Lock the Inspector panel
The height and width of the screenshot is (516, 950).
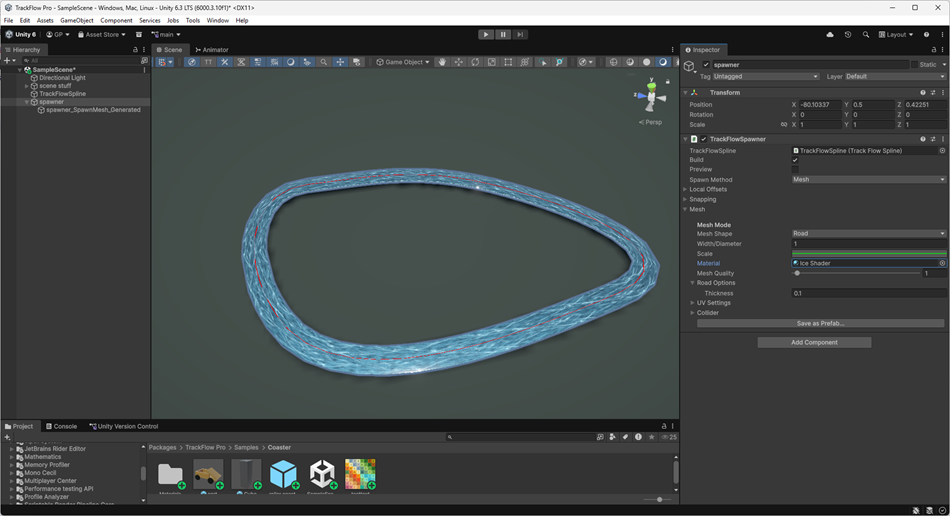(933, 49)
